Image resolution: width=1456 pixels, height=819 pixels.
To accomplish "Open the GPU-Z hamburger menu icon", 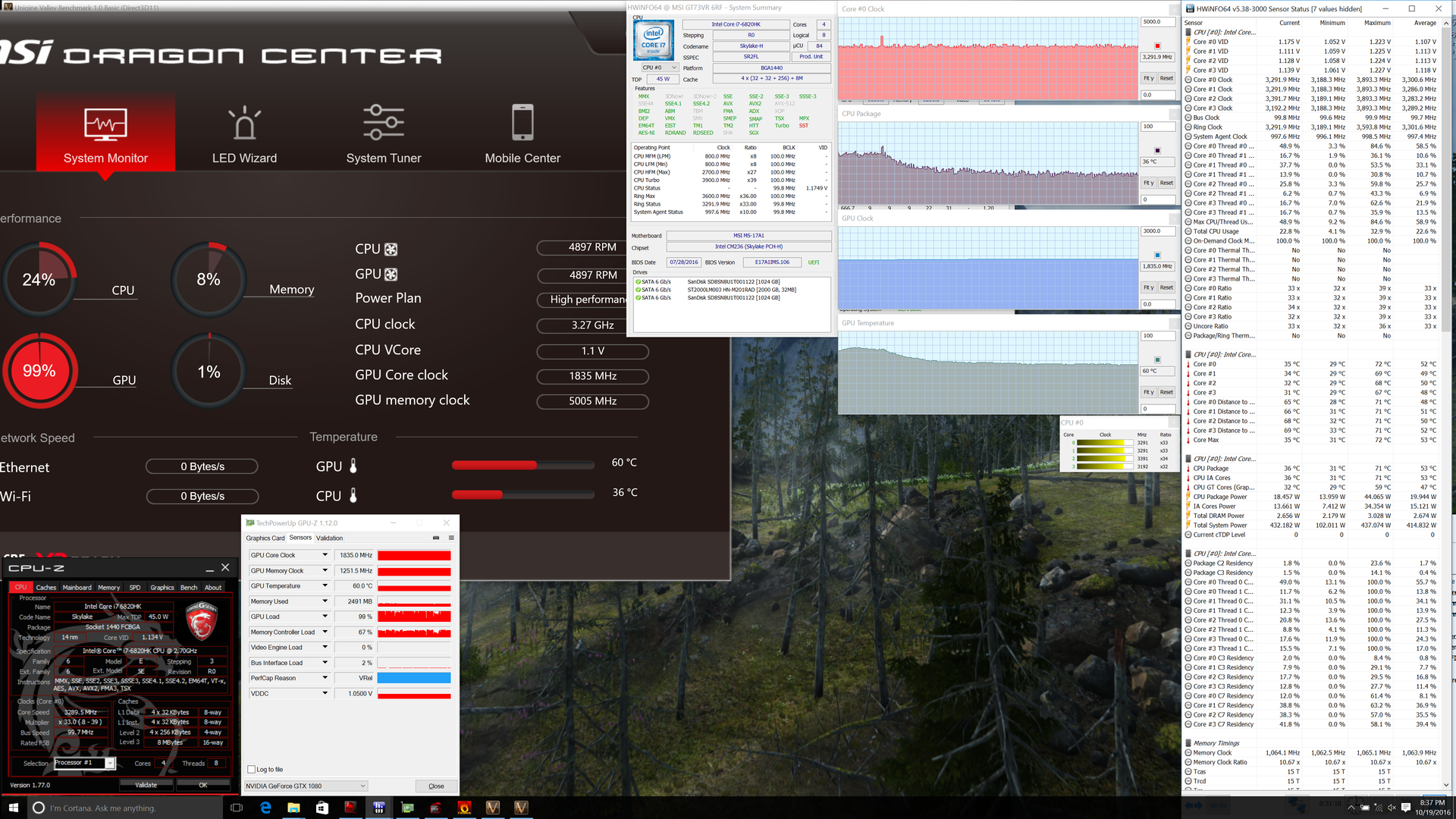I will click(x=451, y=538).
